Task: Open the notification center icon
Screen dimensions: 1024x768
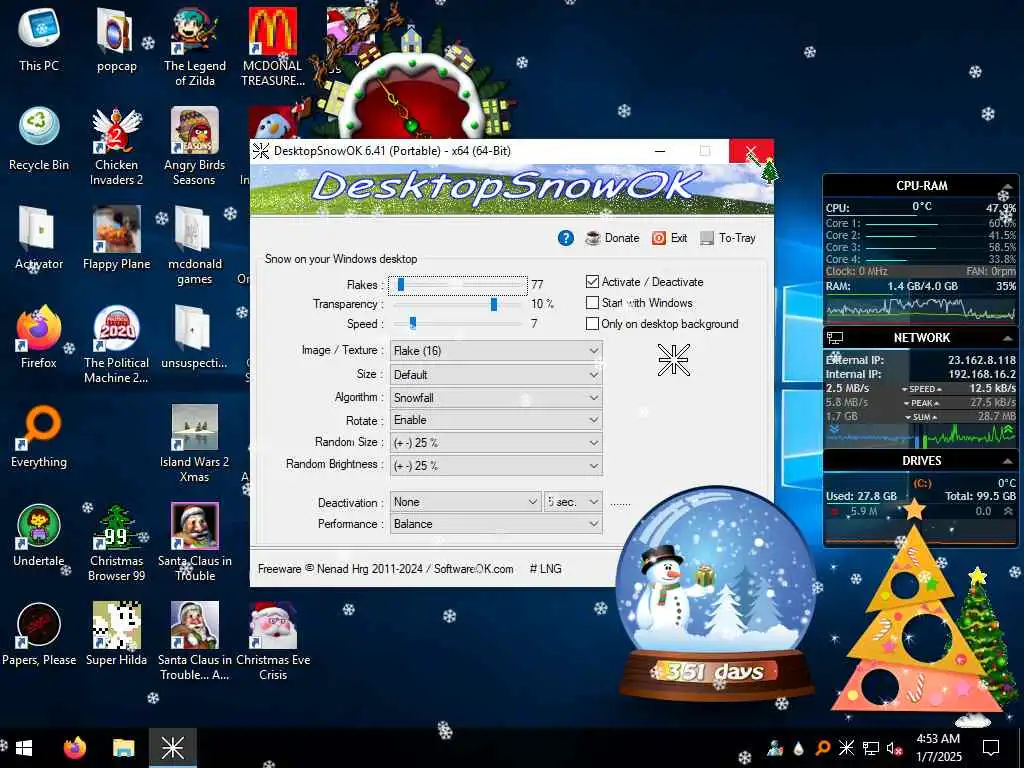Action: 991,748
